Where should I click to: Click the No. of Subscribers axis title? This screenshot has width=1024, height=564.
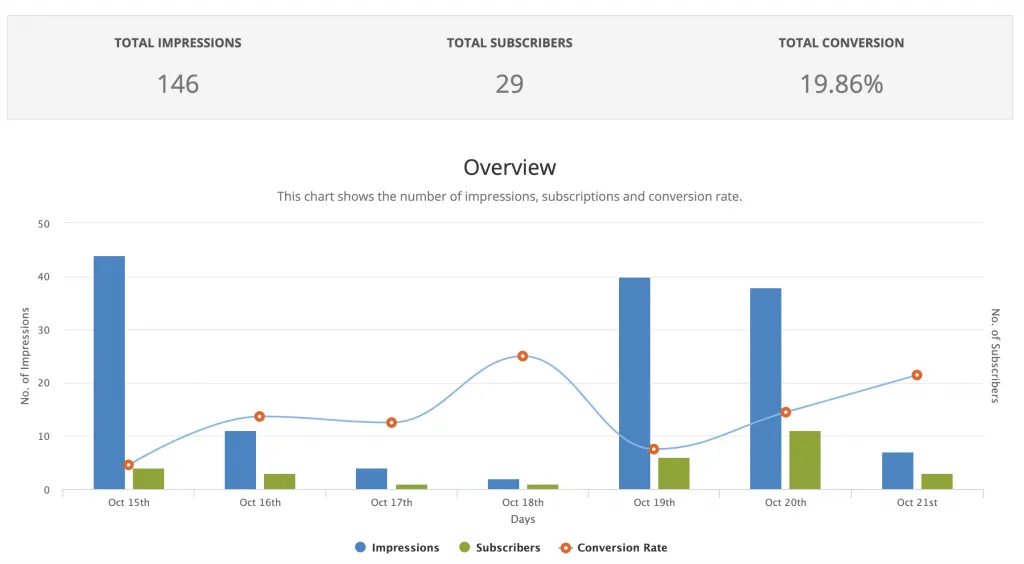pos(995,356)
